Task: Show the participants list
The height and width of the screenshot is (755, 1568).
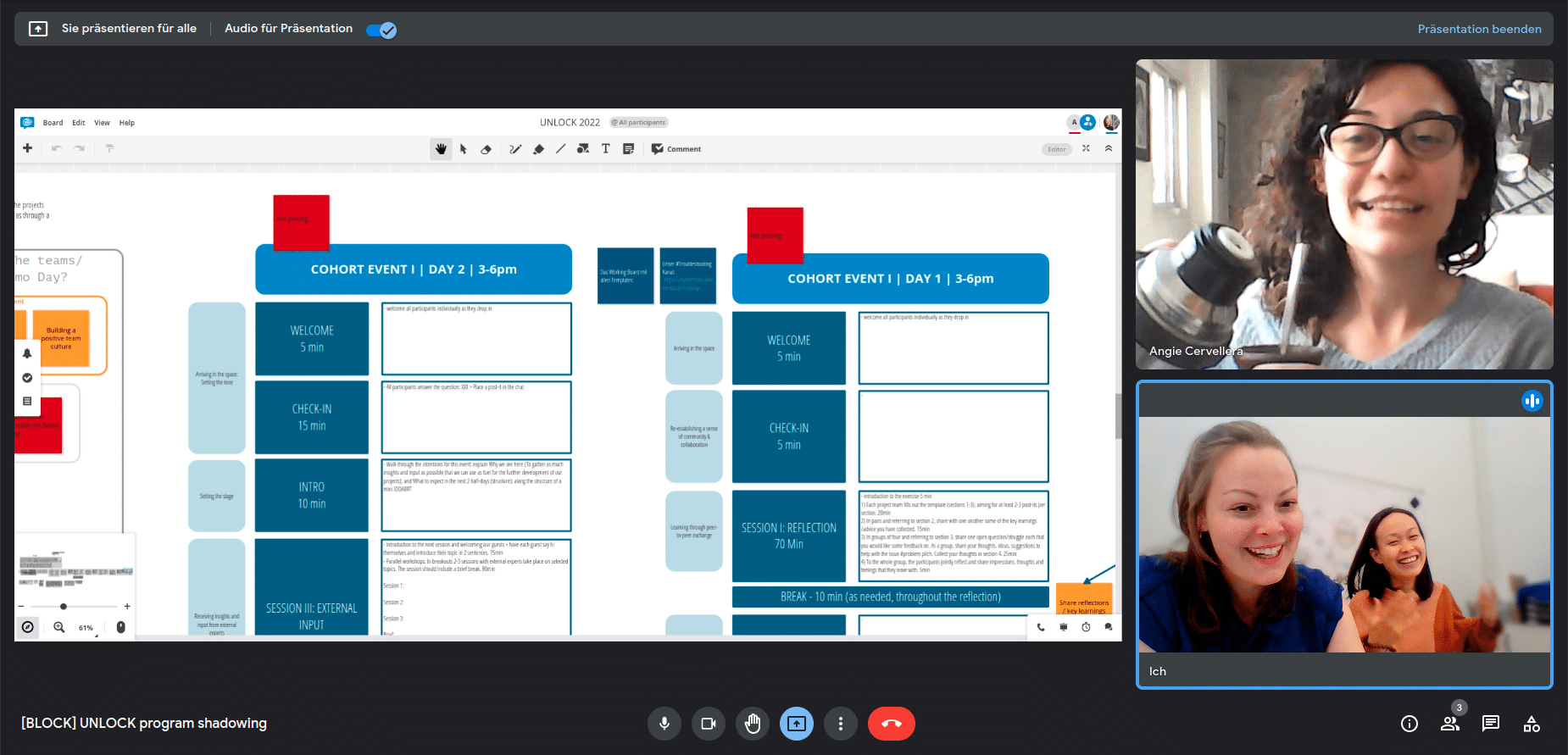Action: 1449,724
